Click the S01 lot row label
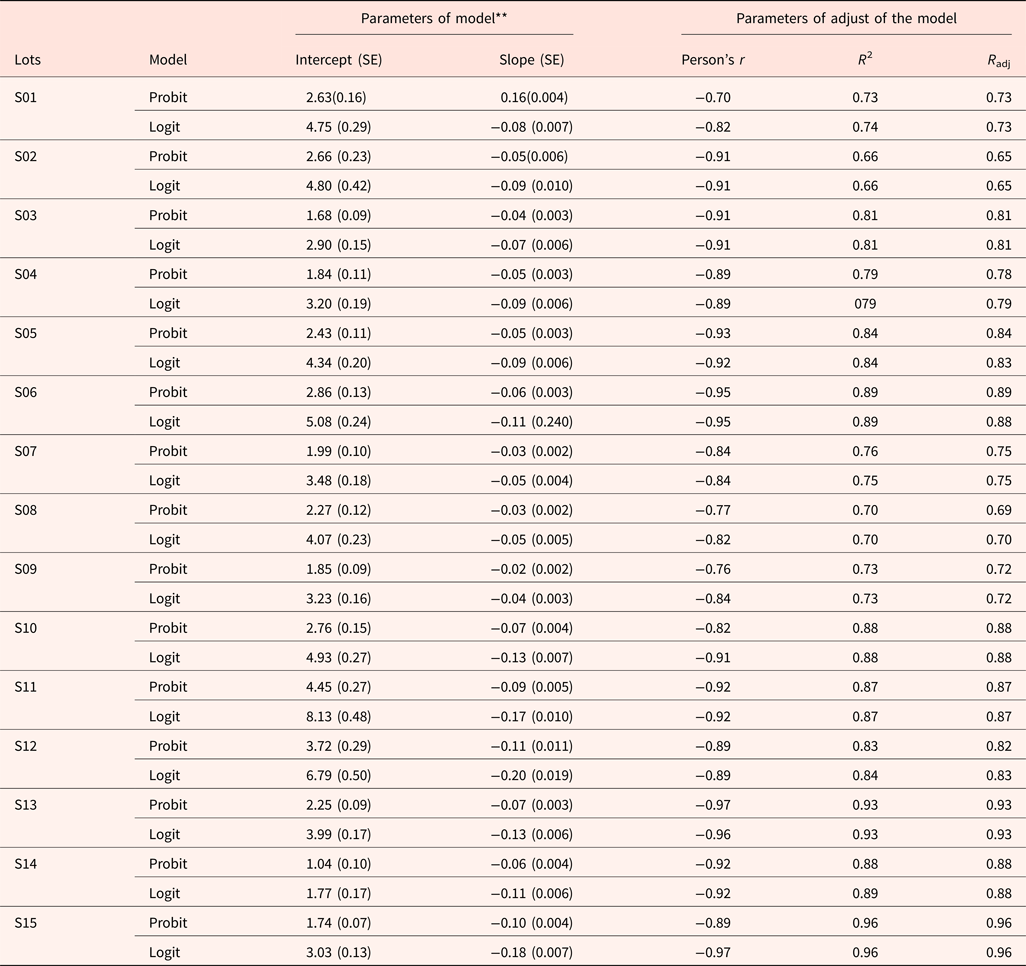 [27, 98]
